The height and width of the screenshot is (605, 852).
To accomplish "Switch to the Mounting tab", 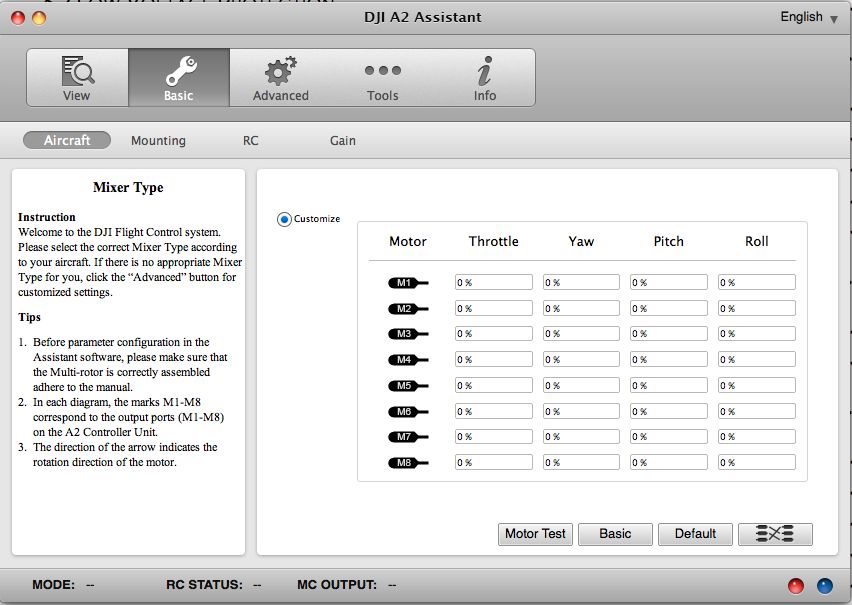I will [158, 141].
